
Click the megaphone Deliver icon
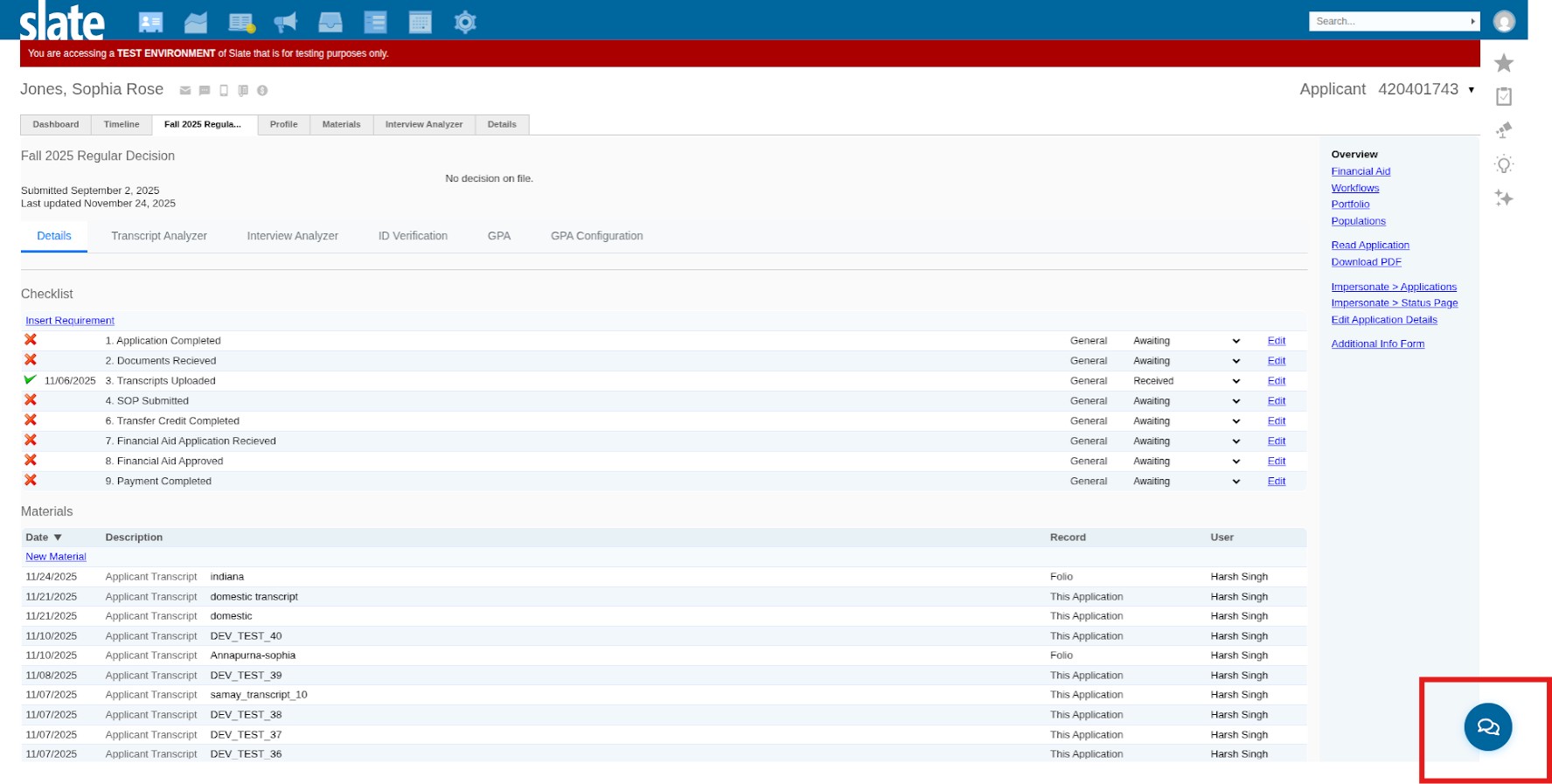pyautogui.click(x=285, y=23)
